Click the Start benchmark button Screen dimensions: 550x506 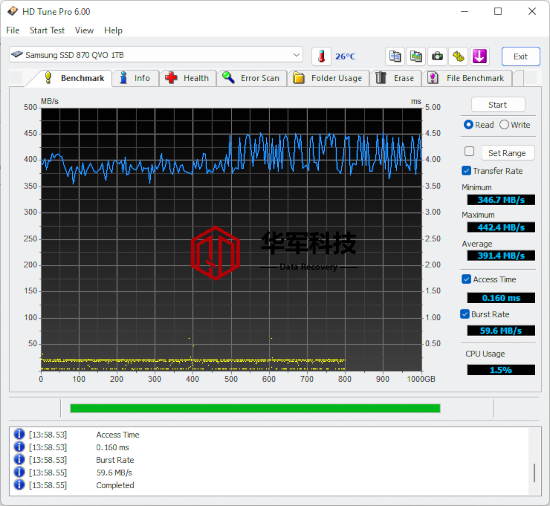click(x=498, y=104)
